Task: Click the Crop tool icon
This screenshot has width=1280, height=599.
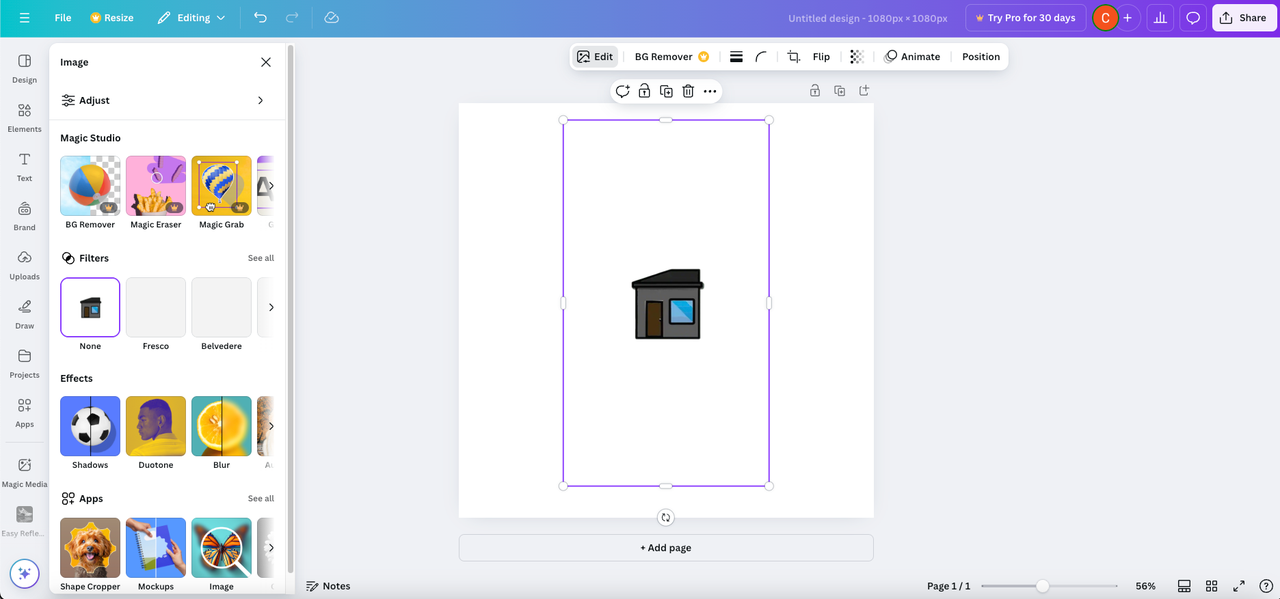Action: (x=793, y=57)
